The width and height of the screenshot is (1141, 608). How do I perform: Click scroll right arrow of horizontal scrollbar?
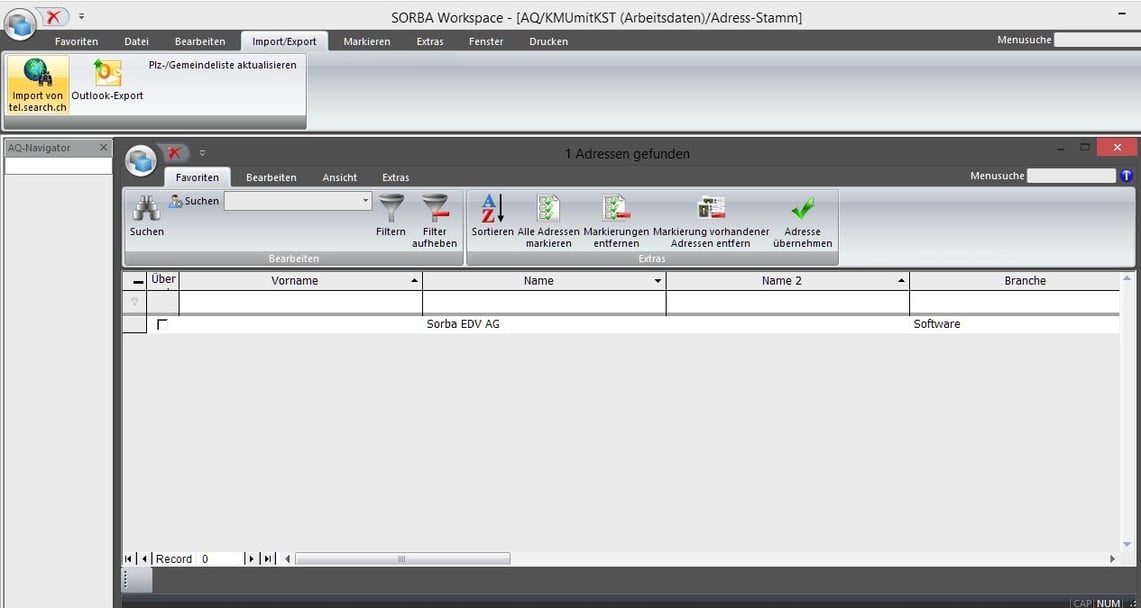pos(1112,559)
